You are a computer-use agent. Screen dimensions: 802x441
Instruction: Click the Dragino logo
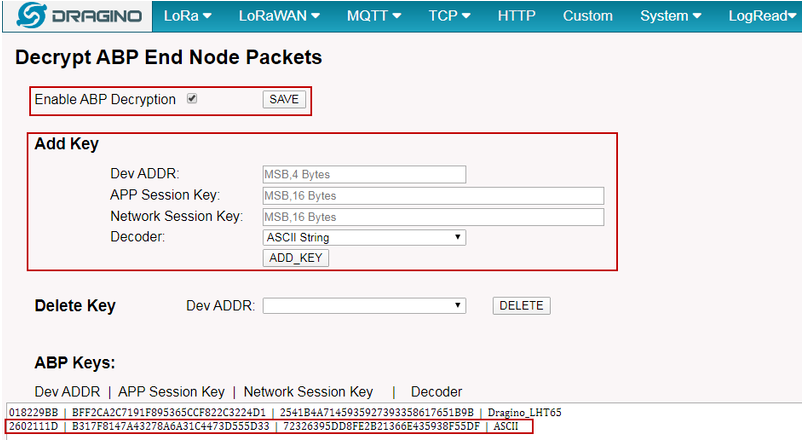point(78,15)
